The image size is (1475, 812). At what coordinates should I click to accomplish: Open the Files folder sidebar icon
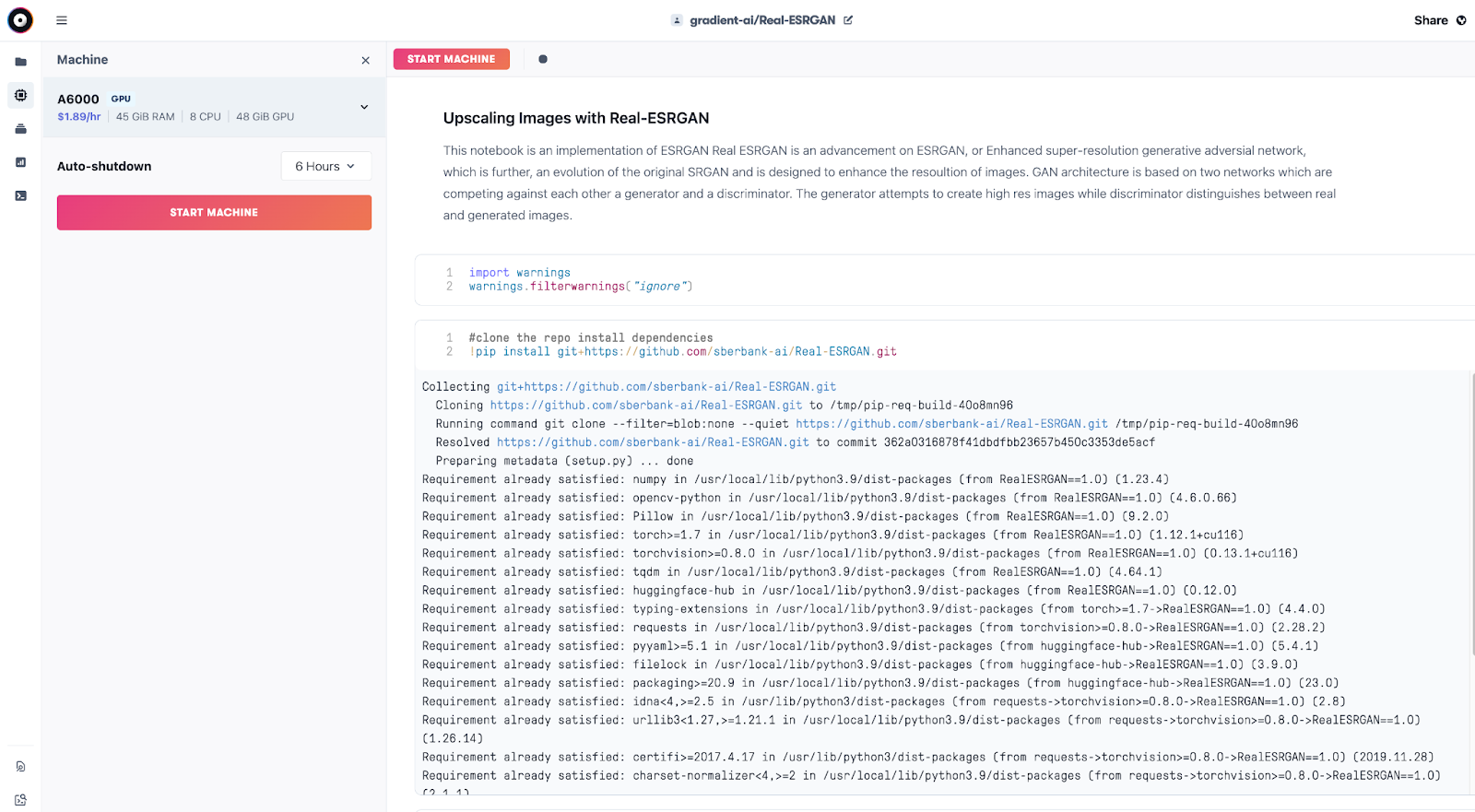(x=20, y=62)
